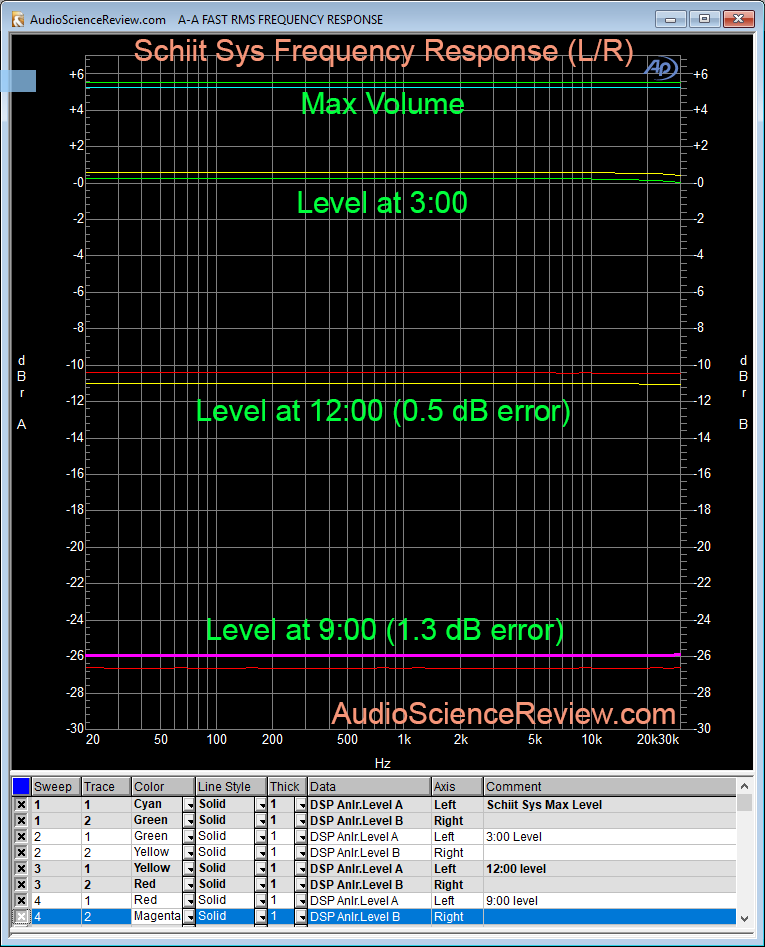Image resolution: width=765 pixels, height=947 pixels.
Task: Click the '1k' frequency axis label
Action: [404, 739]
